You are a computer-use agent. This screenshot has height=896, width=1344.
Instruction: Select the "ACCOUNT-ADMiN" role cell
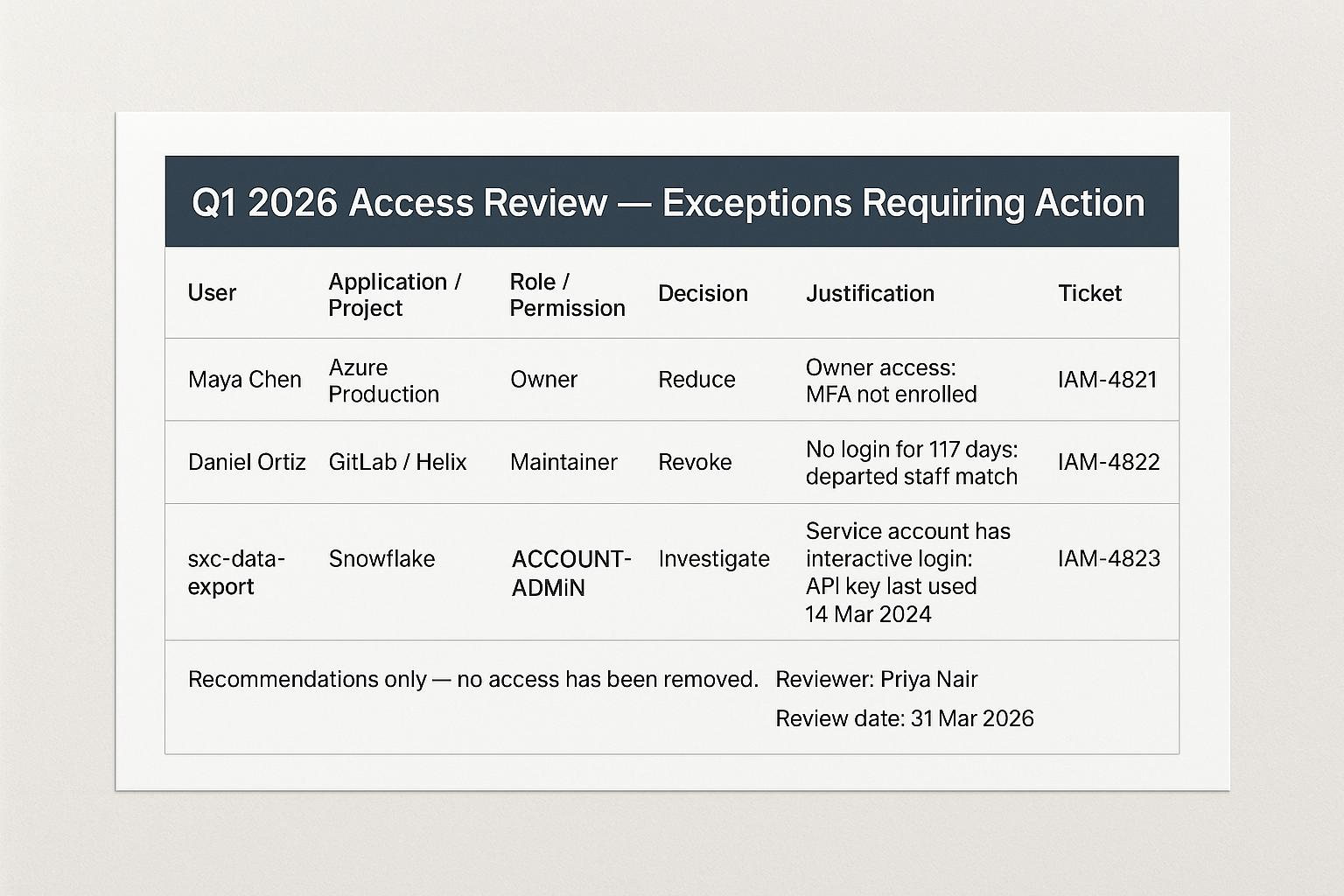(x=571, y=573)
